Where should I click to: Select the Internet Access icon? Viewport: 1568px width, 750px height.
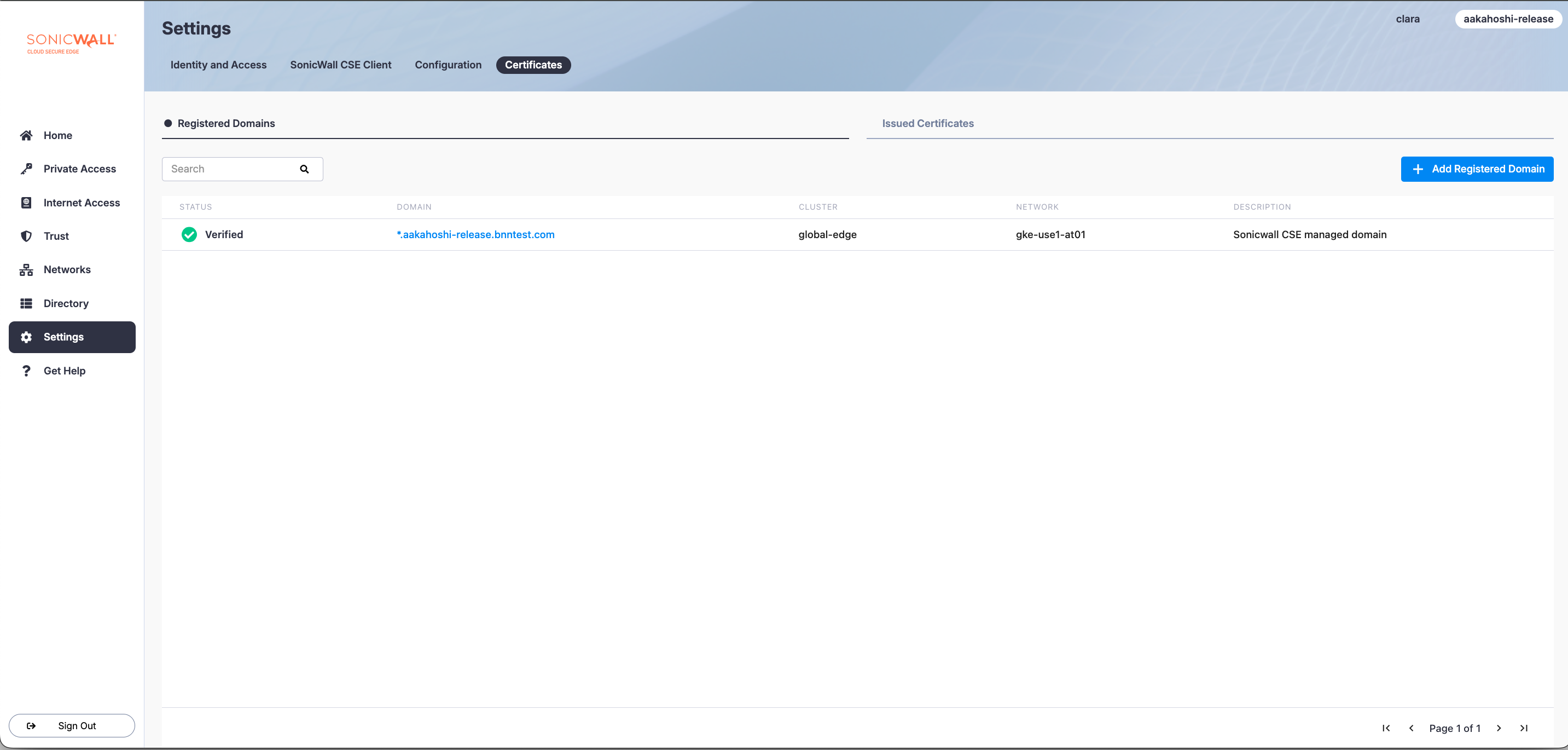[x=26, y=203]
